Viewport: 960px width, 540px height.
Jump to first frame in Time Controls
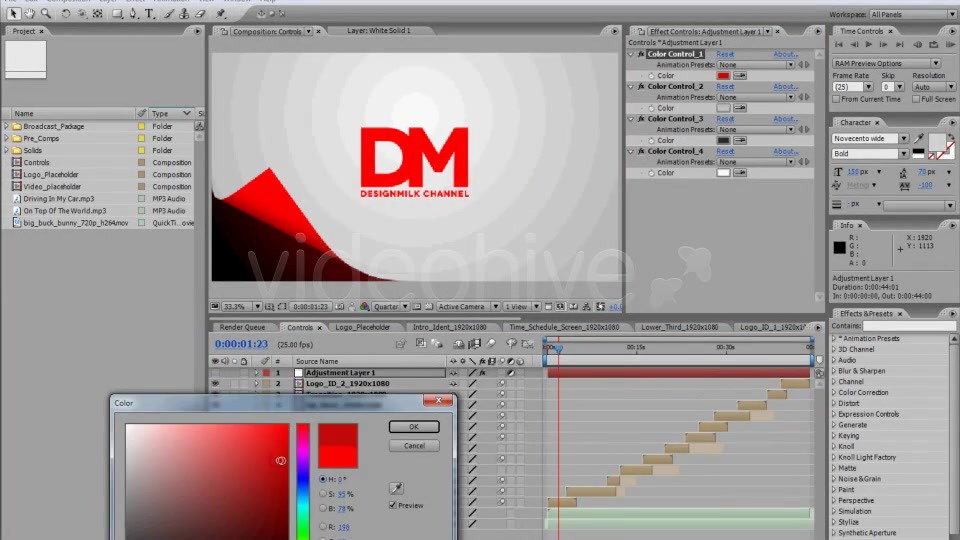point(839,45)
